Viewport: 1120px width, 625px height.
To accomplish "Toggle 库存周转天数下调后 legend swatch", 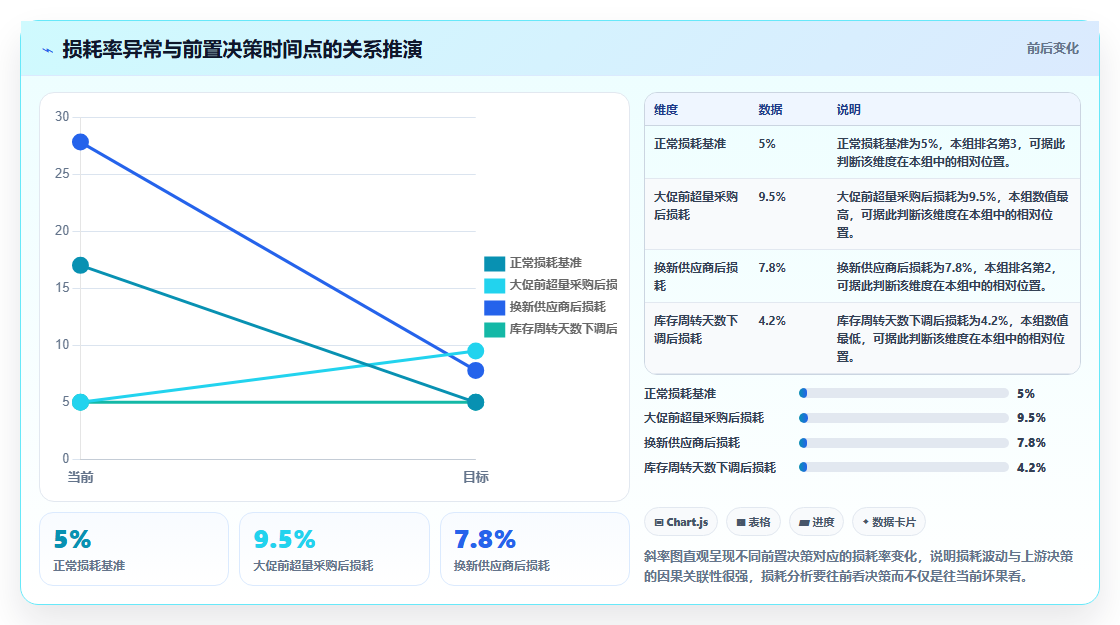I will click(x=494, y=329).
